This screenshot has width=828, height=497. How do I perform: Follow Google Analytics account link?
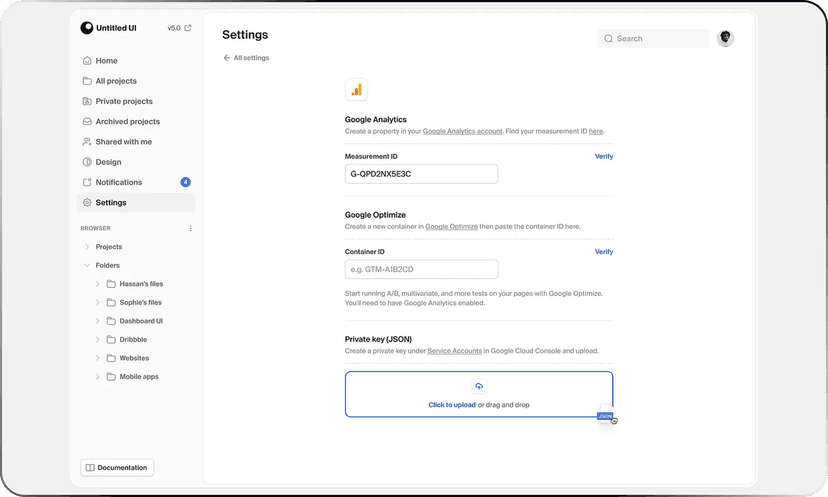click(x=463, y=131)
